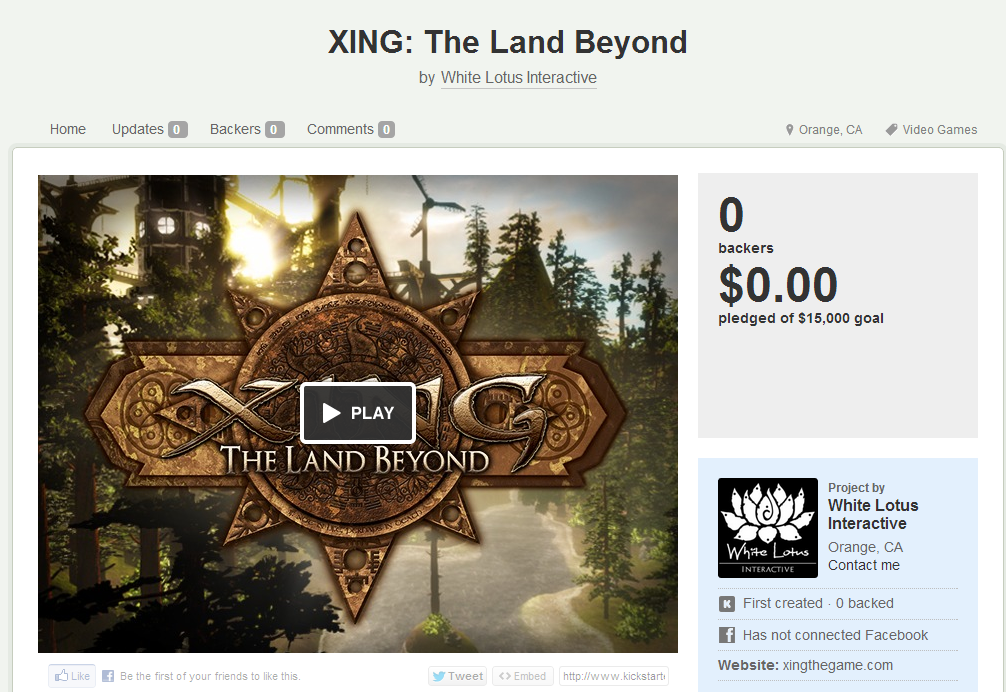Image resolution: width=1006 pixels, height=692 pixels.
Task: Switch to the Backers tab
Action: (247, 129)
